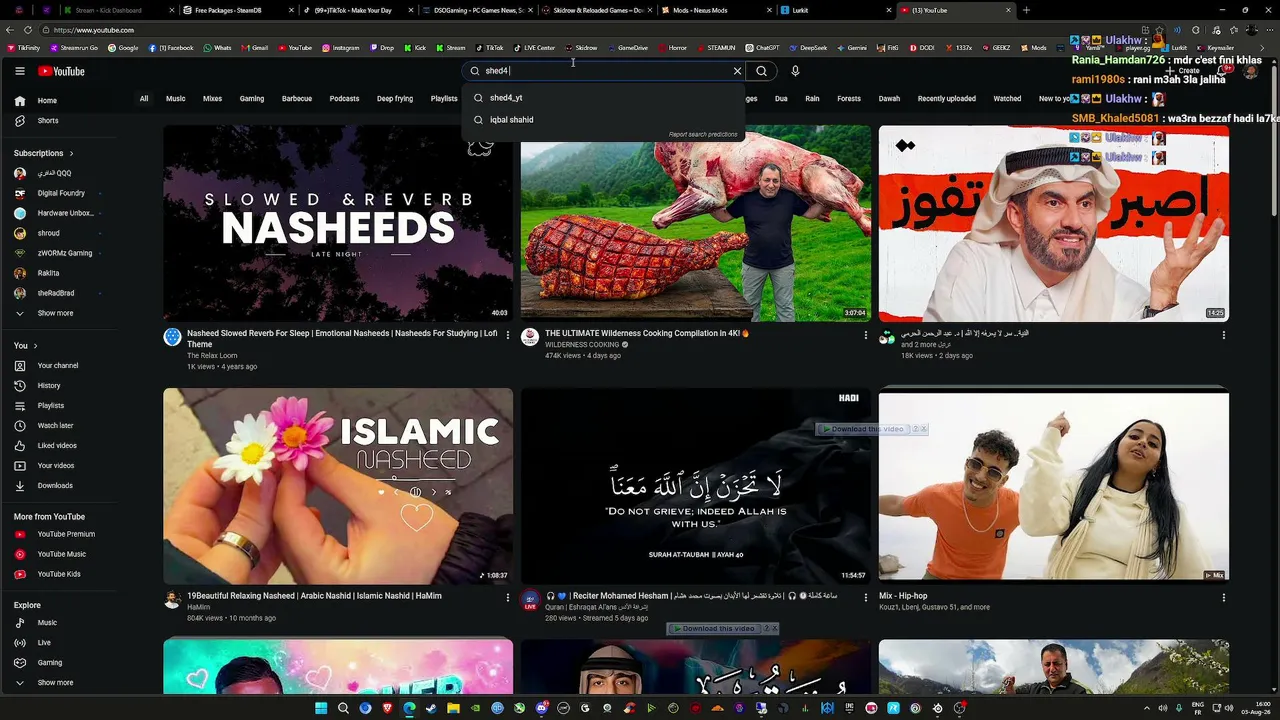1280x720 pixels.
Task: Open Liked videos
Action: [58, 446]
